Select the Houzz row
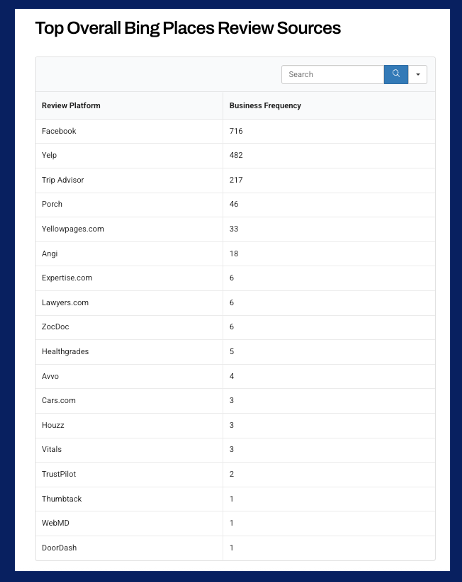Viewport: 462px width, 582px height. [235, 425]
